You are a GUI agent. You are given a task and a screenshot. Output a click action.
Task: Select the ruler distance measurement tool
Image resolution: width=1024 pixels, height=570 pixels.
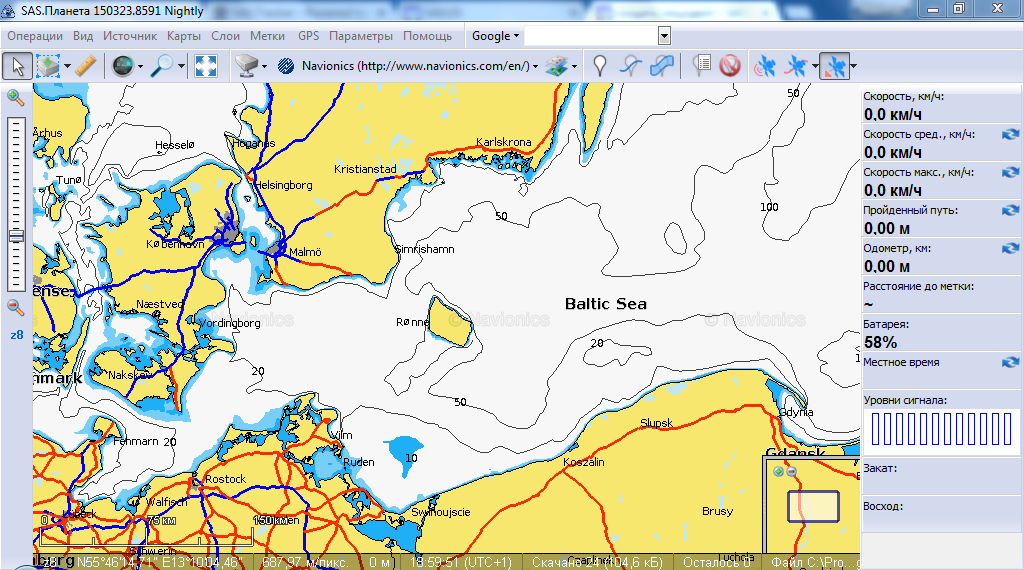[x=85, y=66]
